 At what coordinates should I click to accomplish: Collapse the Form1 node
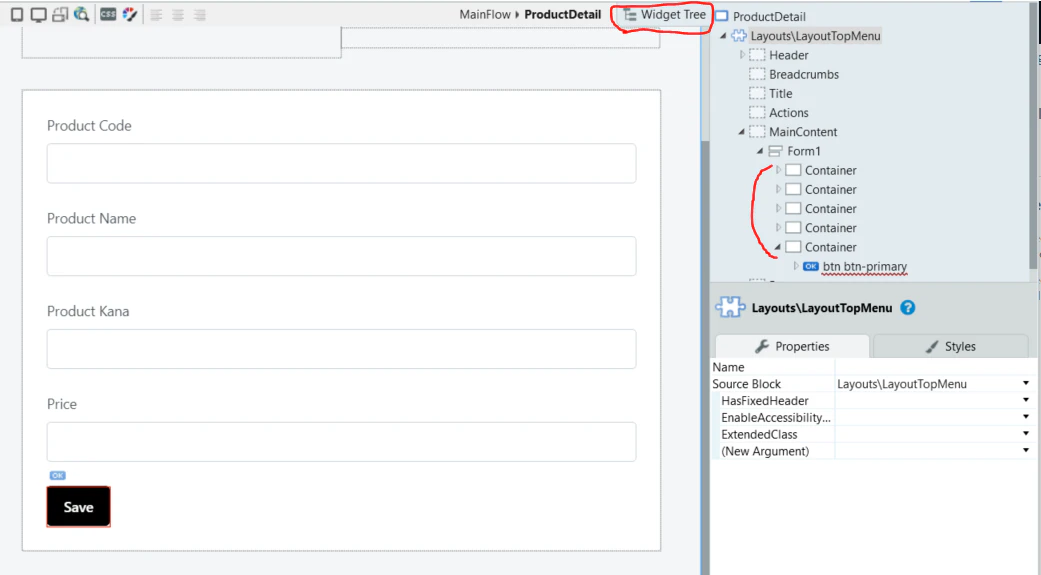760,151
